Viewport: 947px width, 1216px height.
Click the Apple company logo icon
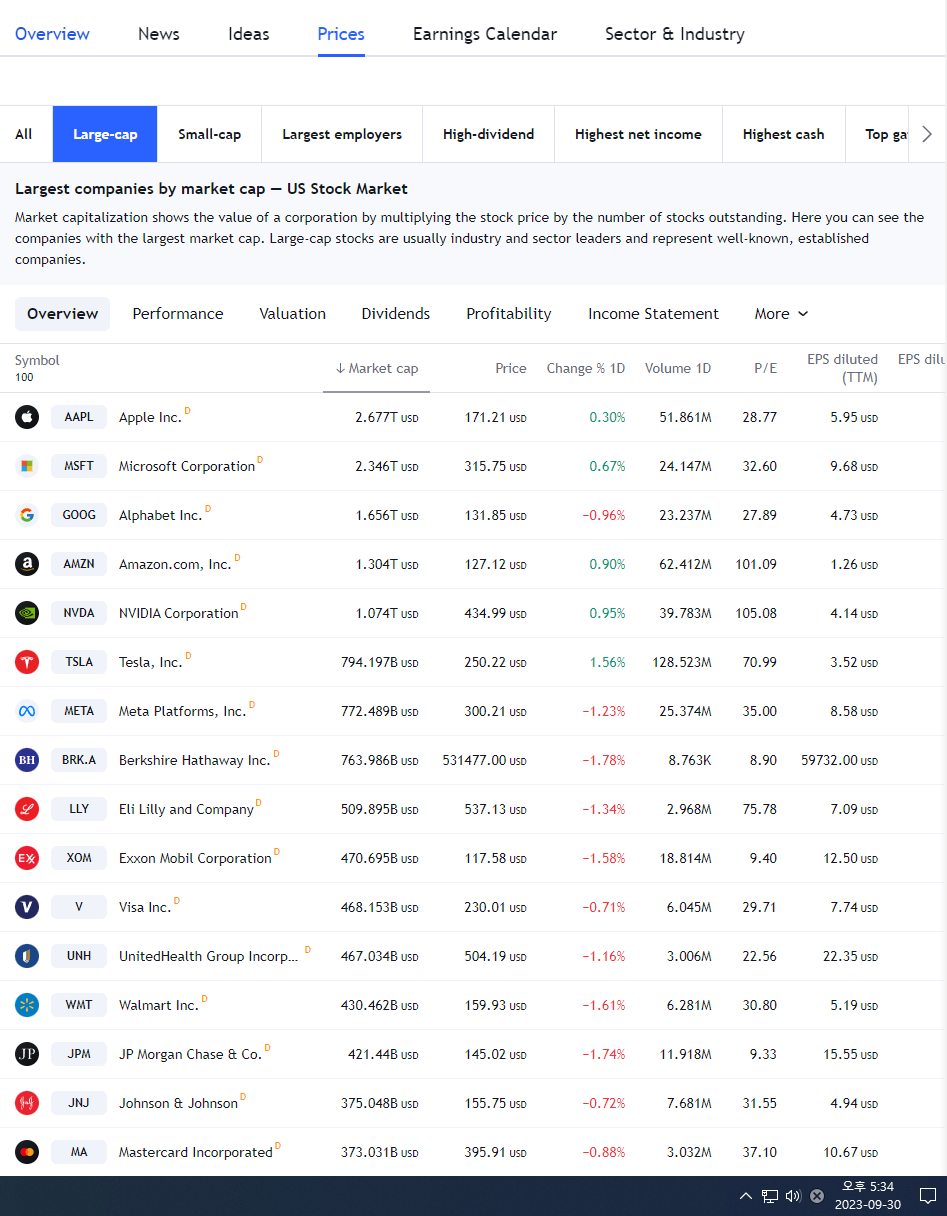pyautogui.click(x=27, y=417)
